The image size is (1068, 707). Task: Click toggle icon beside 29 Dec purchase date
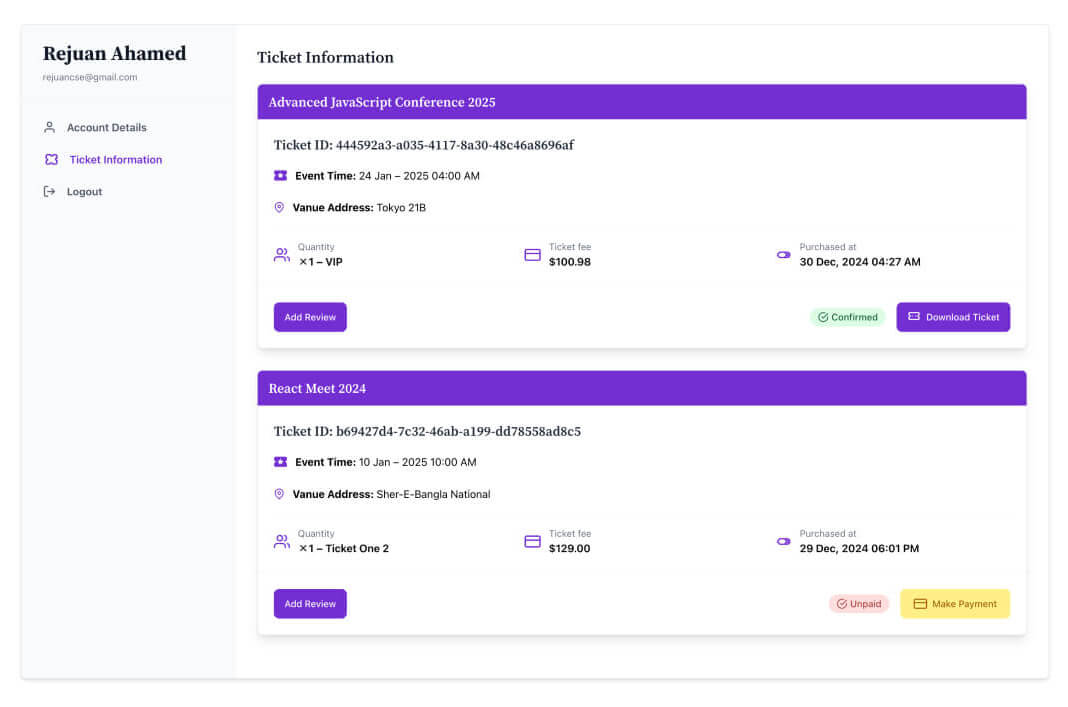783,541
